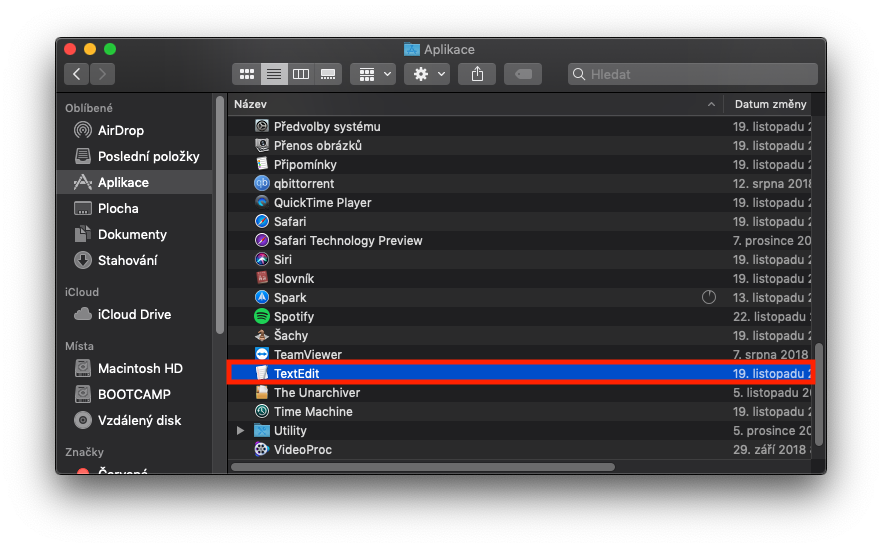
Task: Select the Přenos obrázků app icon
Action: [x=262, y=145]
